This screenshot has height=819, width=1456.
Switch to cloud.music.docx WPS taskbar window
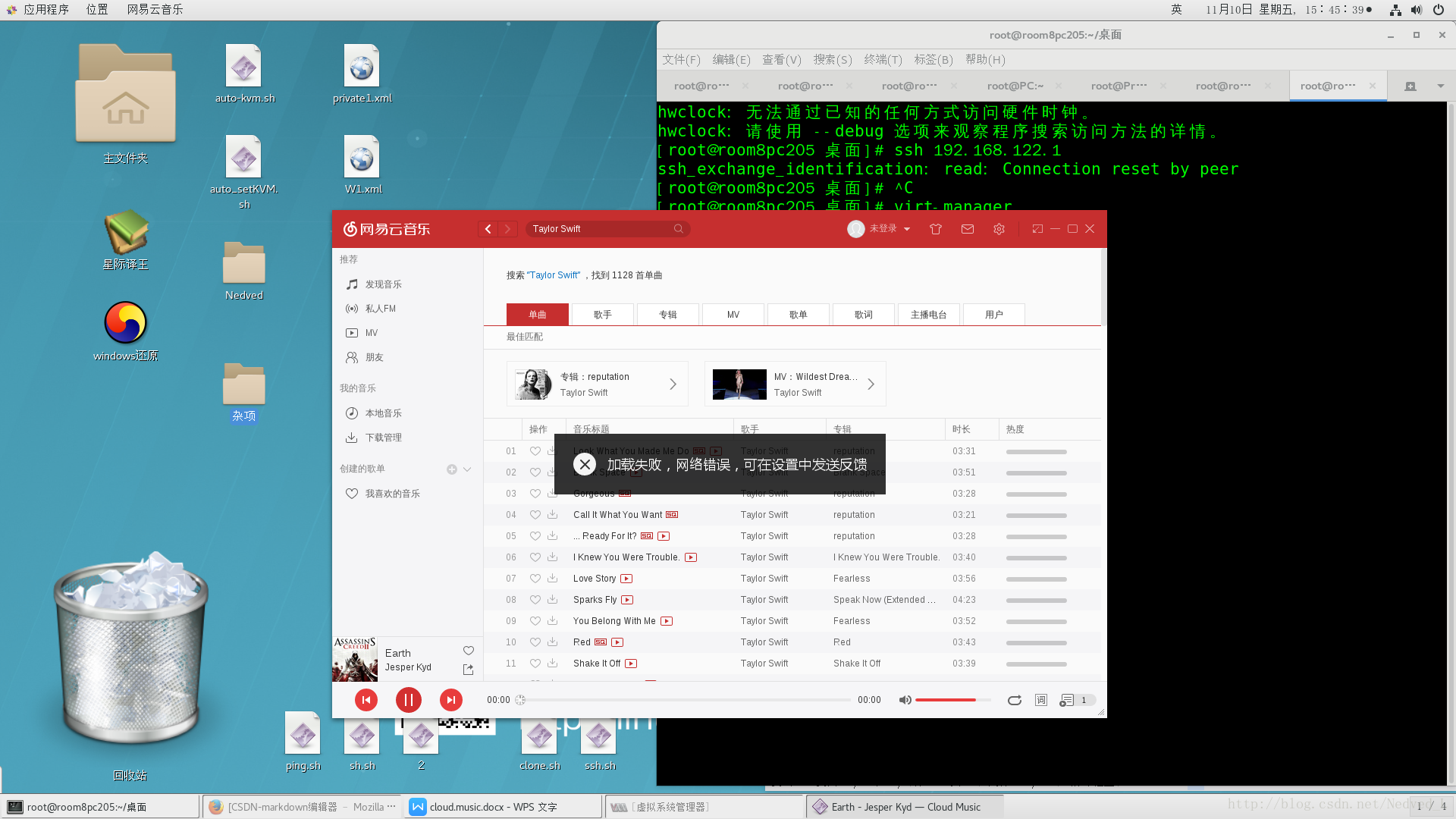[x=504, y=807]
